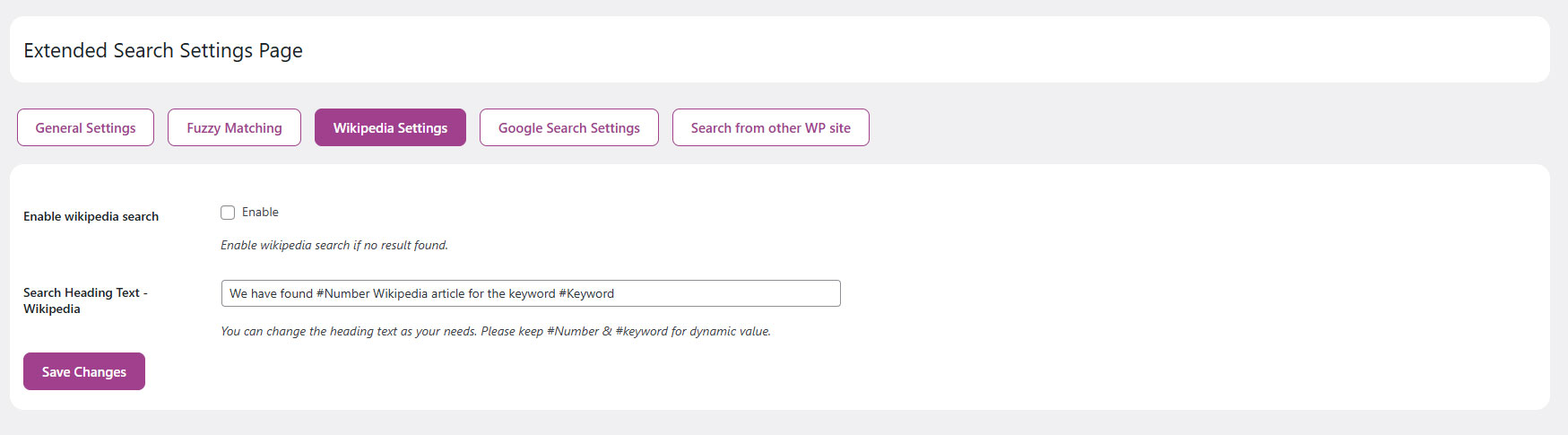Click the Search Heading Text - Wikipedia label
The width and height of the screenshot is (1568, 435).
pos(84,300)
